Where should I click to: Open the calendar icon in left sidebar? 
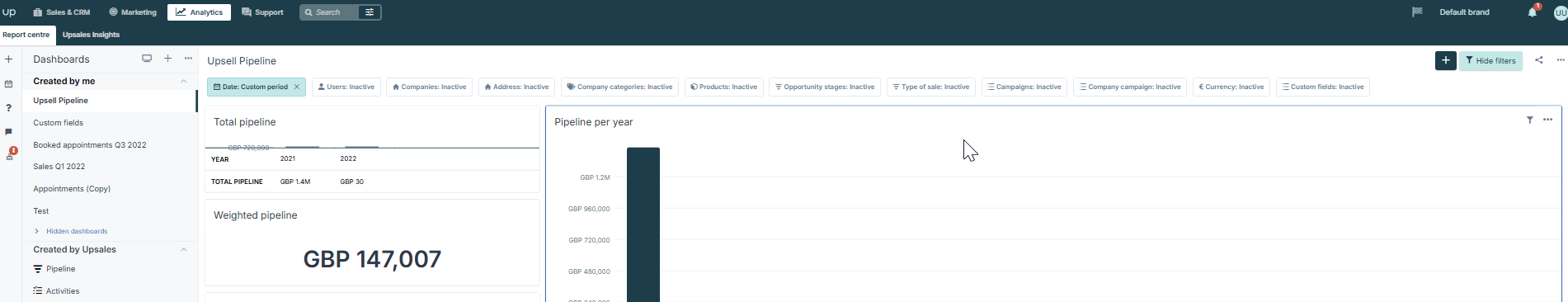click(8, 84)
